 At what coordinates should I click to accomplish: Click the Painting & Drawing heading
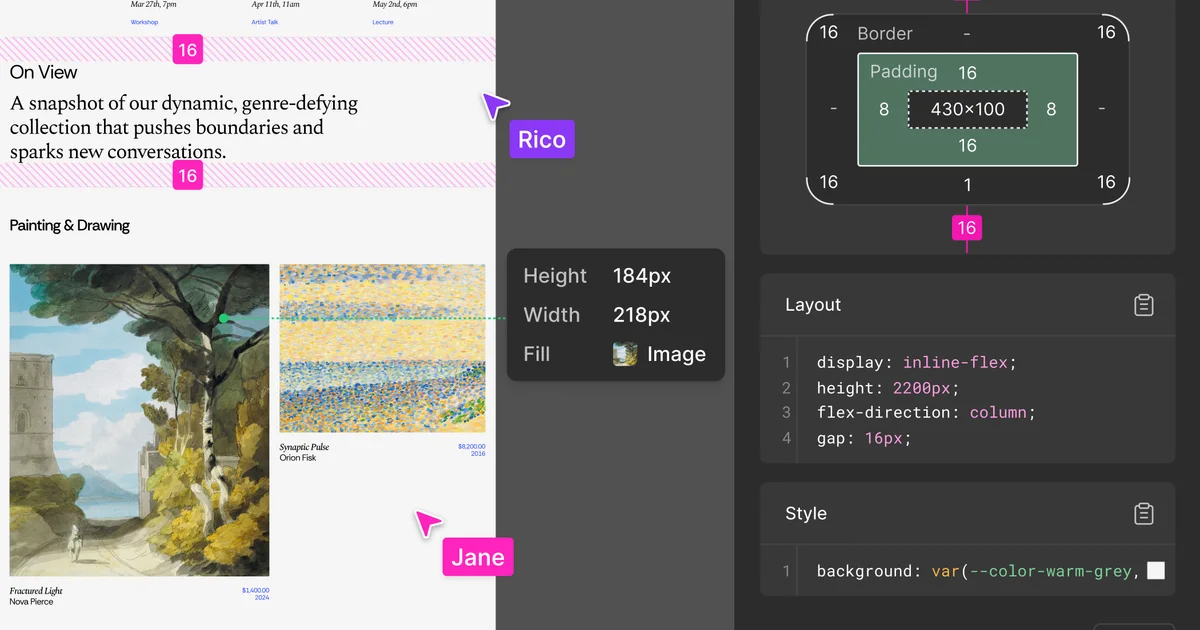click(x=70, y=226)
